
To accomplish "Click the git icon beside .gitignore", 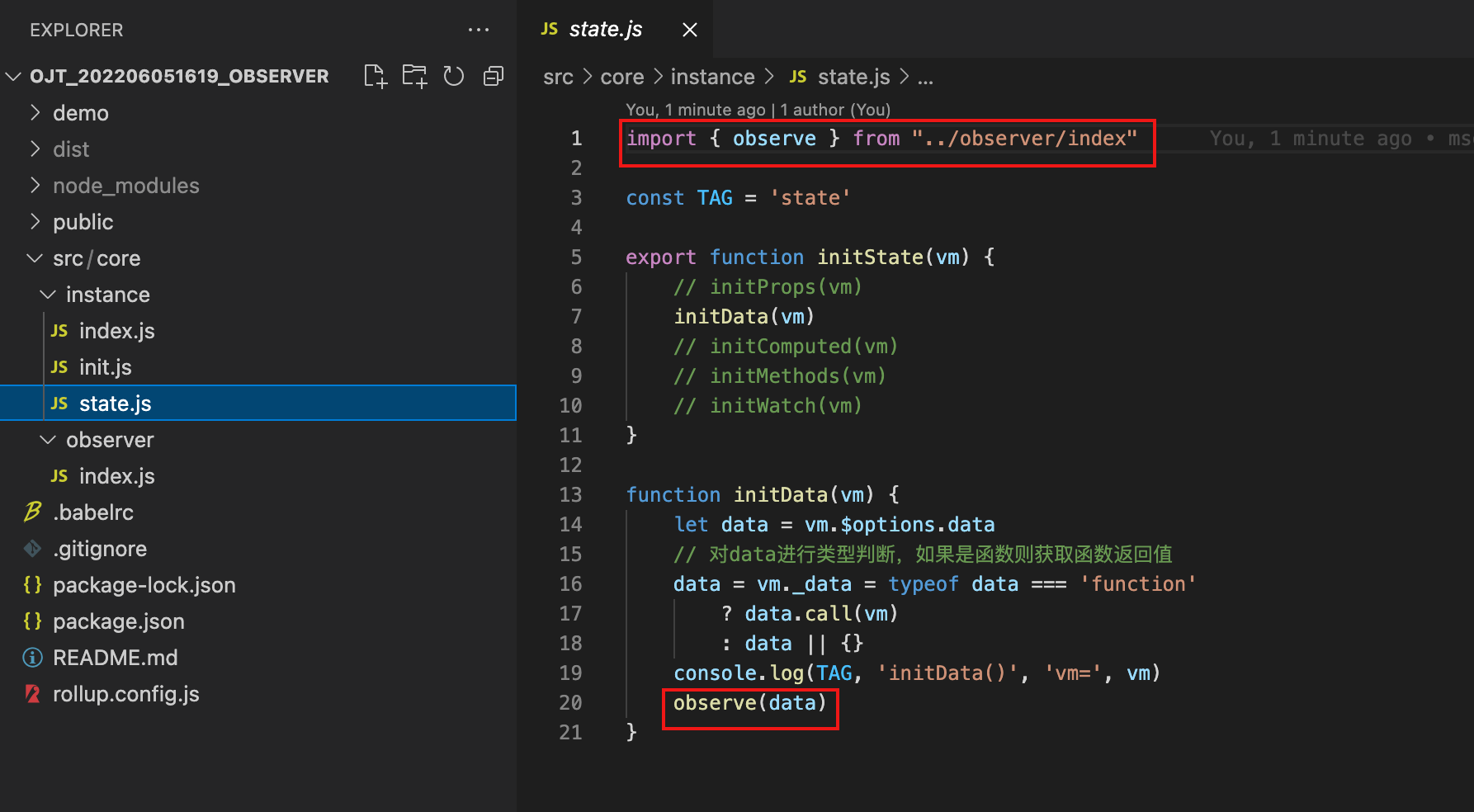I will click(x=32, y=549).
